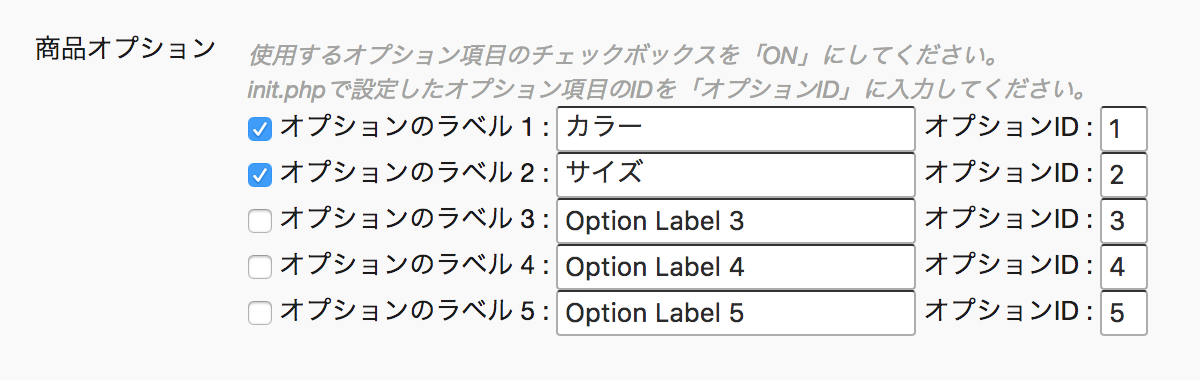Click the 商品オプション section heading

click(x=125, y=48)
